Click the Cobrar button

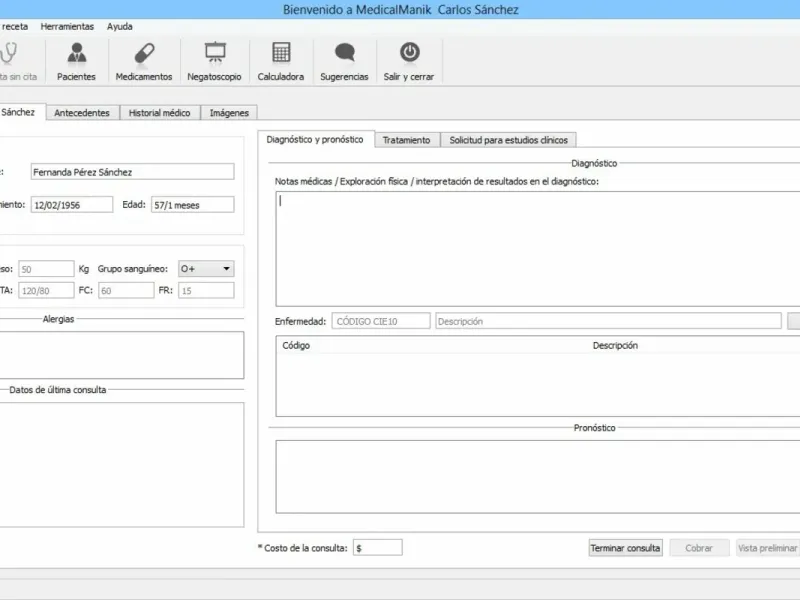click(699, 548)
